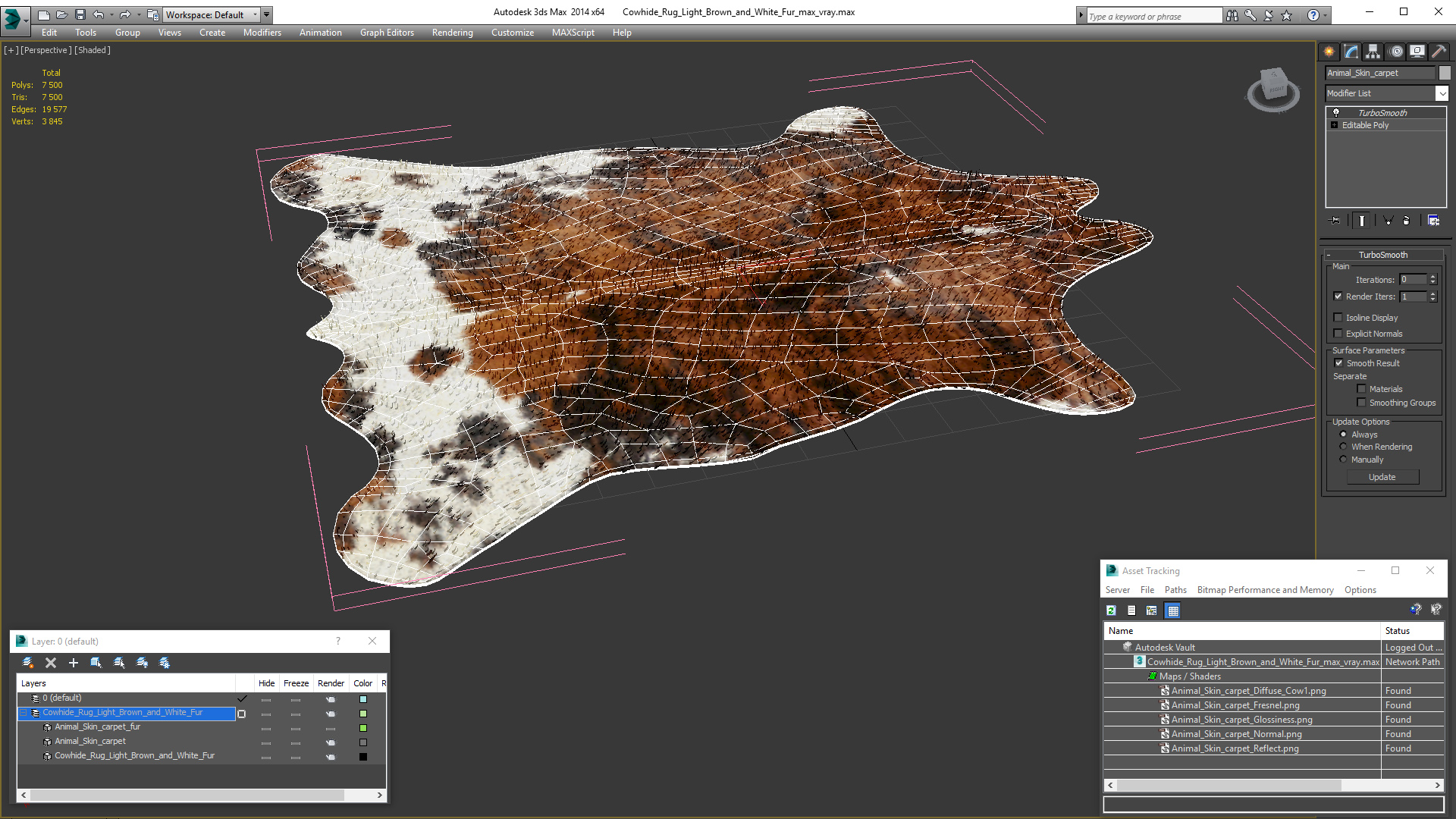
Task: Switch to the Create command panel
Action: tap(1329, 52)
